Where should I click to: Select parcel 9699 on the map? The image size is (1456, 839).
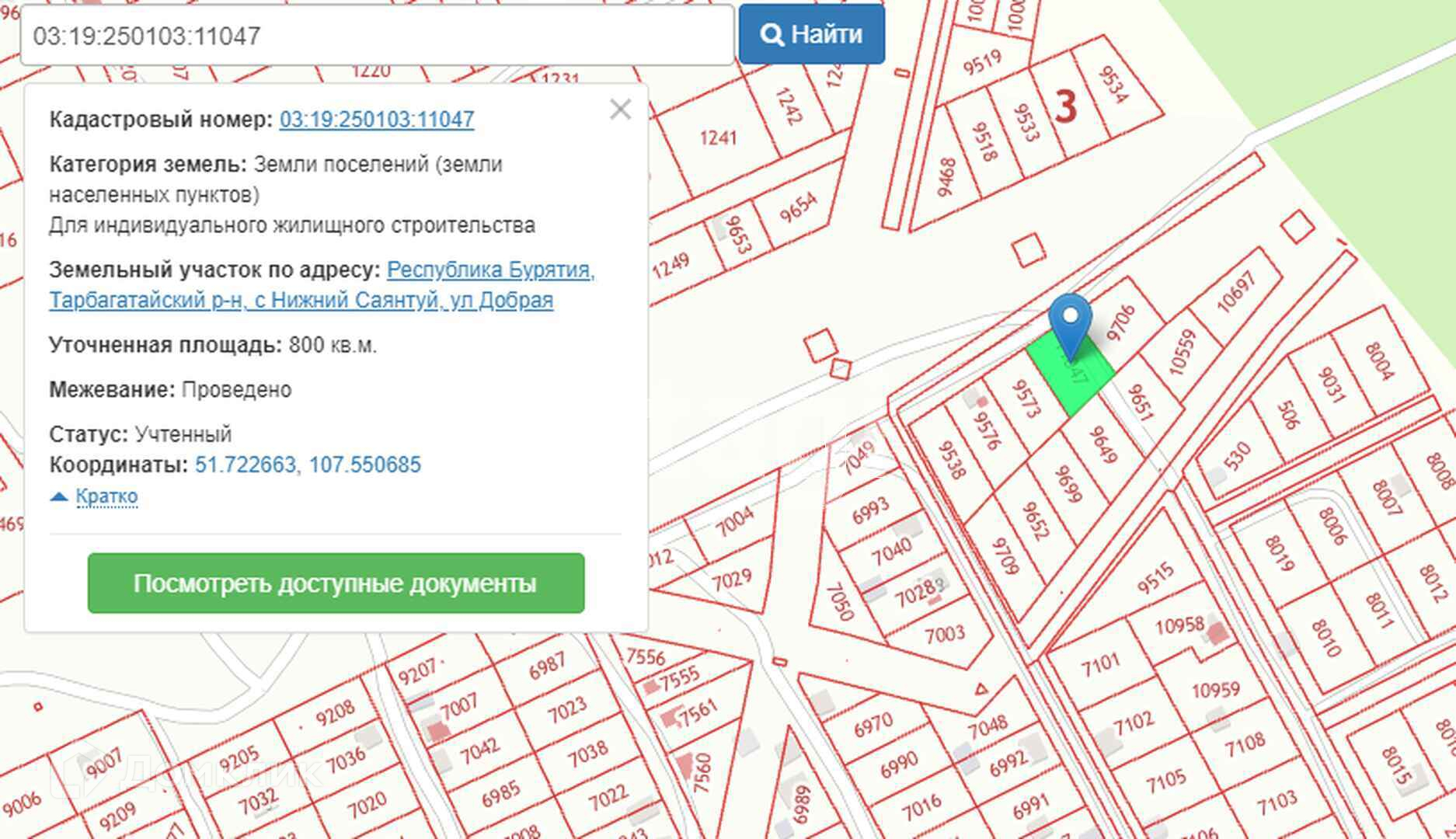pos(1068,483)
